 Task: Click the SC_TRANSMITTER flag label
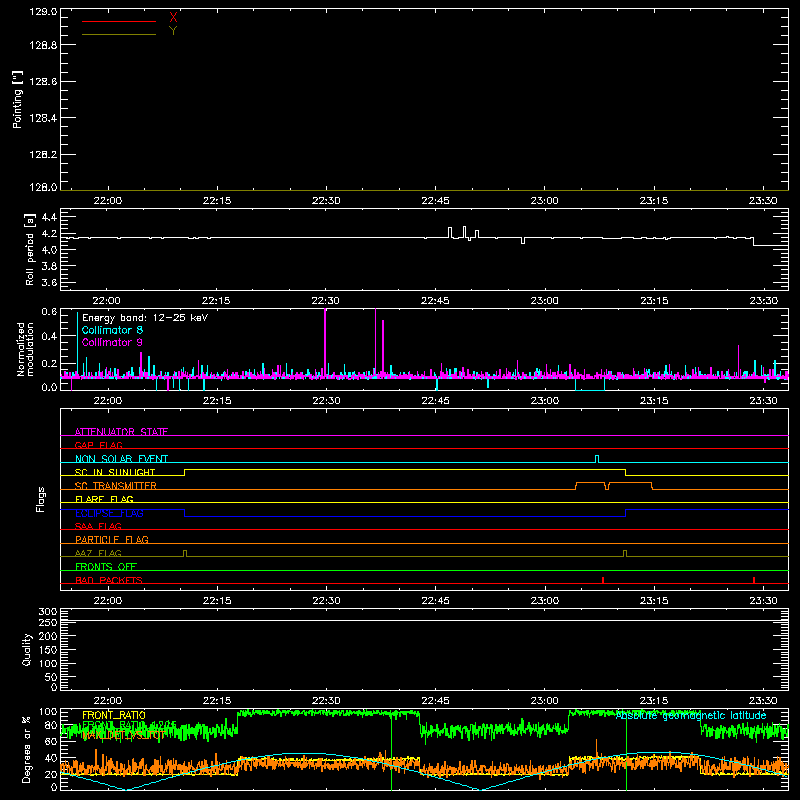[116, 486]
